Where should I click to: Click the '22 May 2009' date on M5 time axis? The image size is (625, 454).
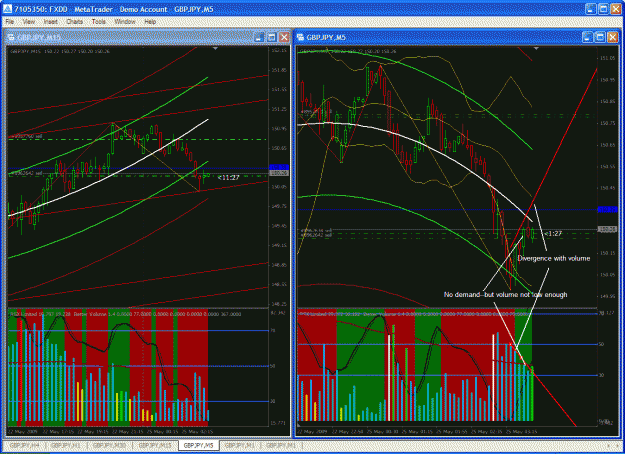[312, 432]
